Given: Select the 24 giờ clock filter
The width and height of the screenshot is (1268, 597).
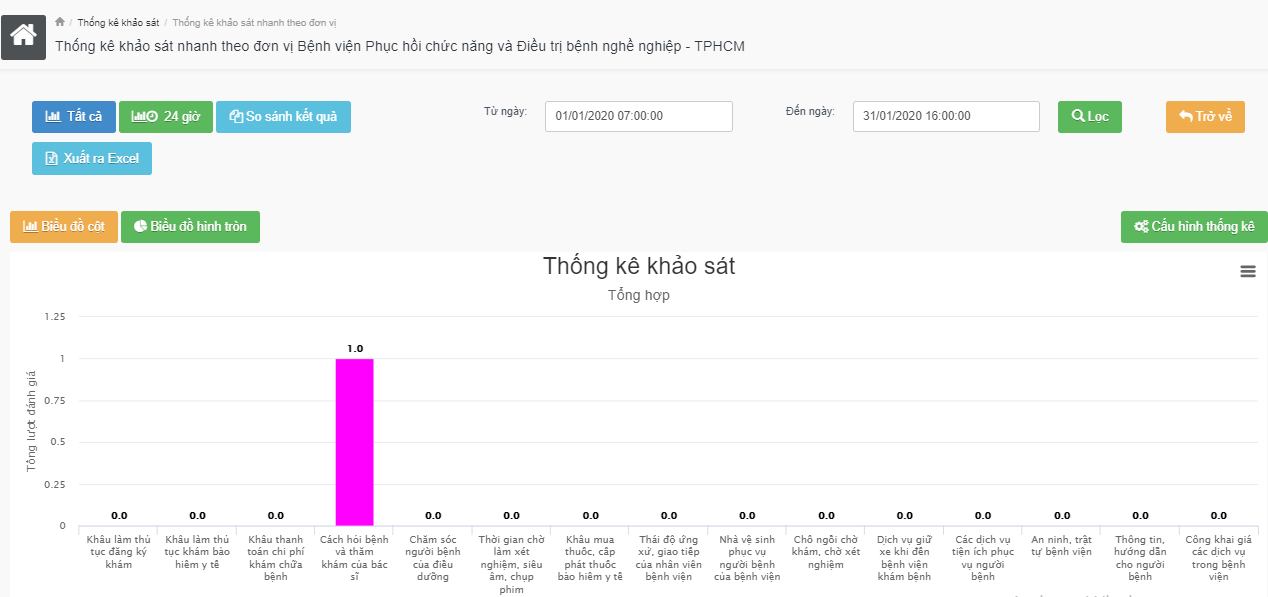Looking at the screenshot, I should click(x=166, y=116).
